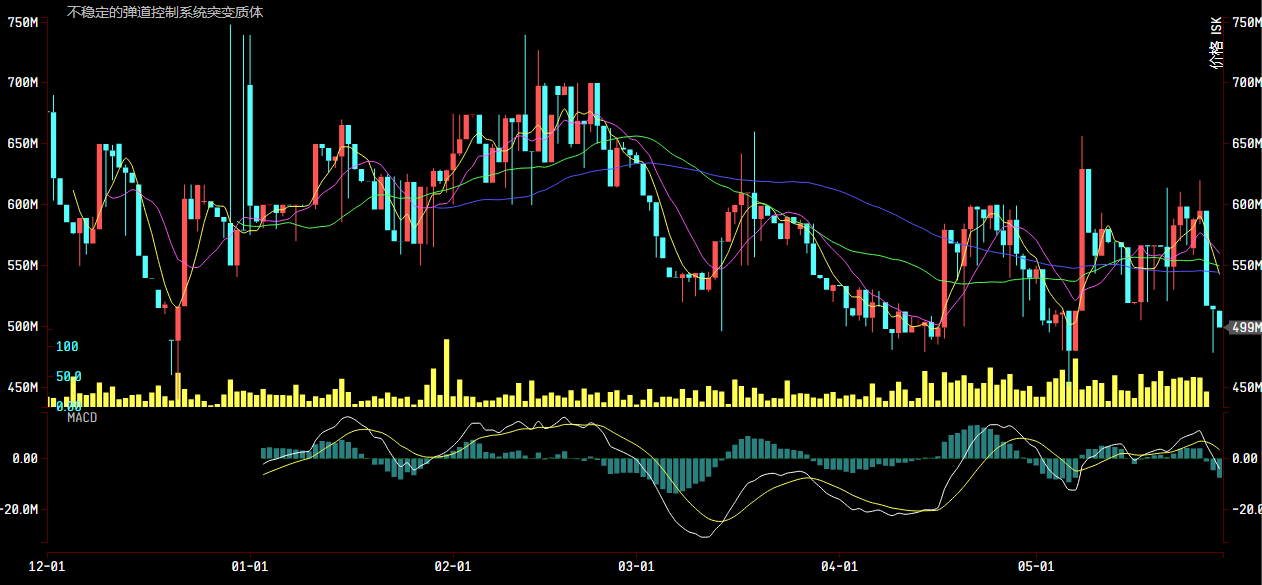Click the 价格 ISK vertical axis title
This screenshot has width=1262, height=585.
(1216, 47)
